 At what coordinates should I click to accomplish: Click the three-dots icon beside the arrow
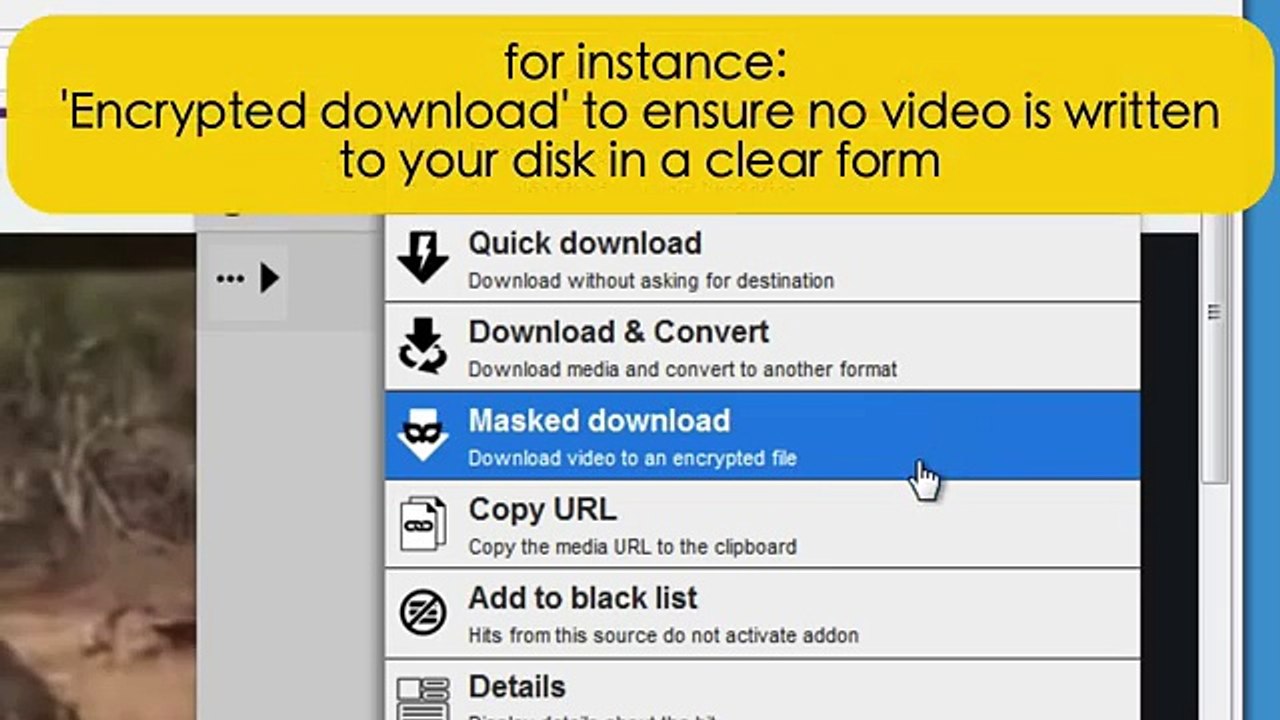click(230, 278)
